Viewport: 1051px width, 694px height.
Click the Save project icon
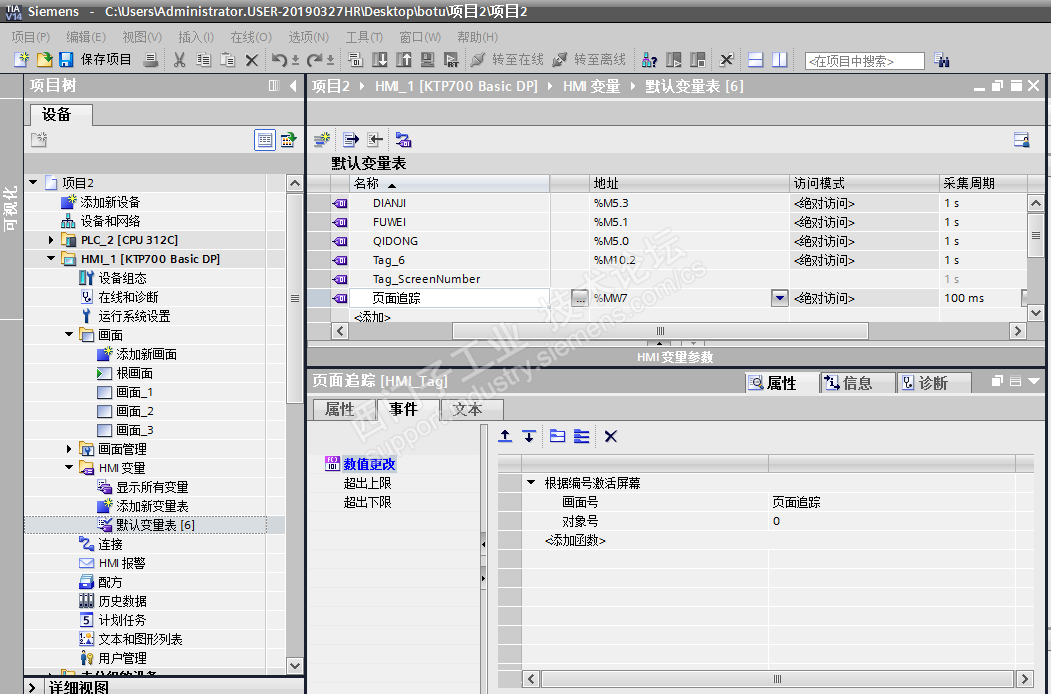(66, 60)
